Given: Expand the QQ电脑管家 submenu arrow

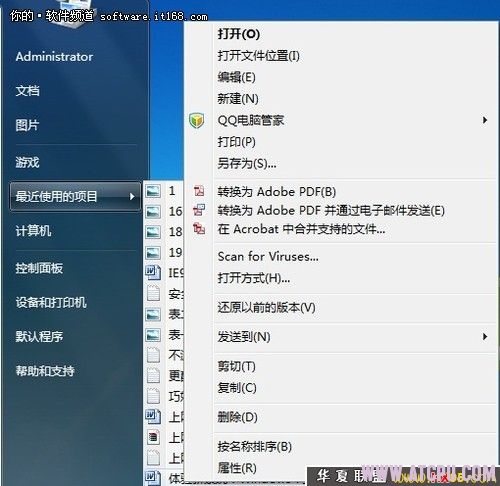Looking at the screenshot, I should [x=485, y=120].
